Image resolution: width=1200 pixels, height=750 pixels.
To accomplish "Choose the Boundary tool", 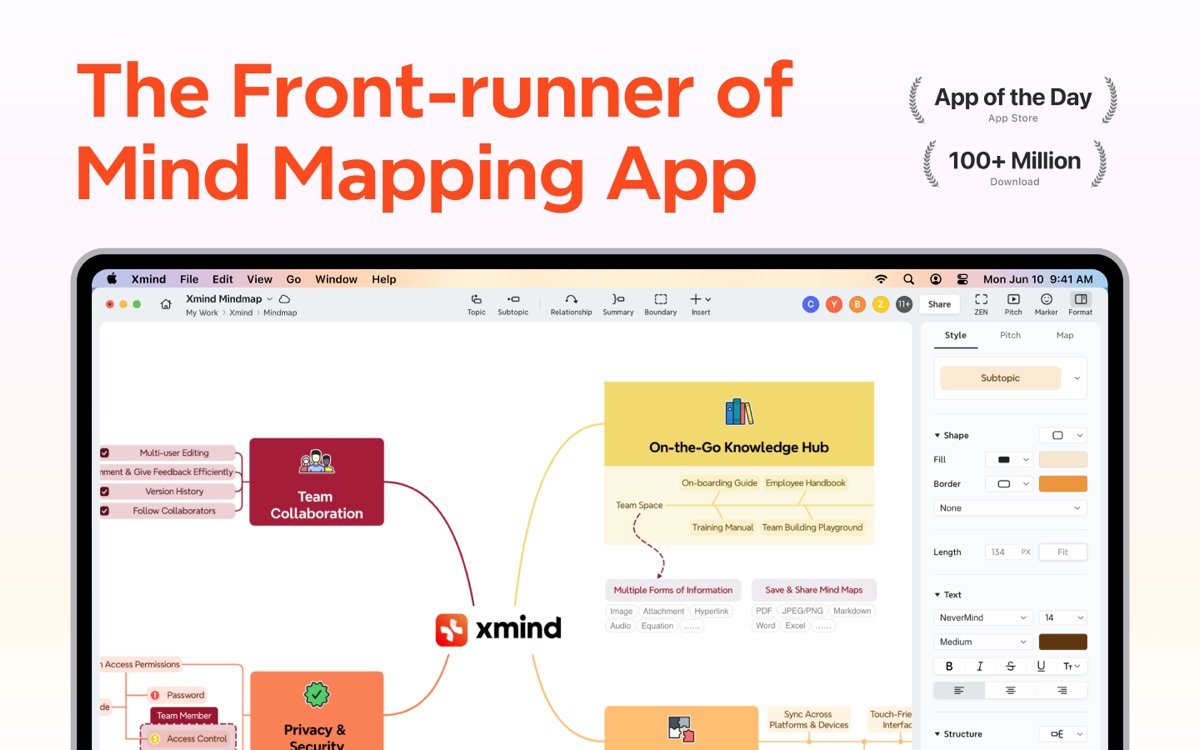I will (x=660, y=300).
